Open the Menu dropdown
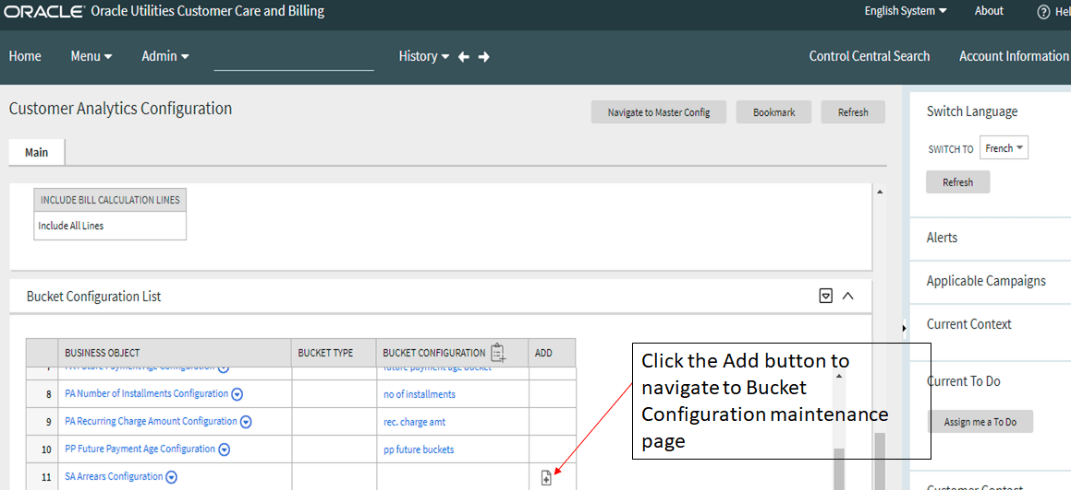This screenshot has width=1071, height=490. pos(92,57)
